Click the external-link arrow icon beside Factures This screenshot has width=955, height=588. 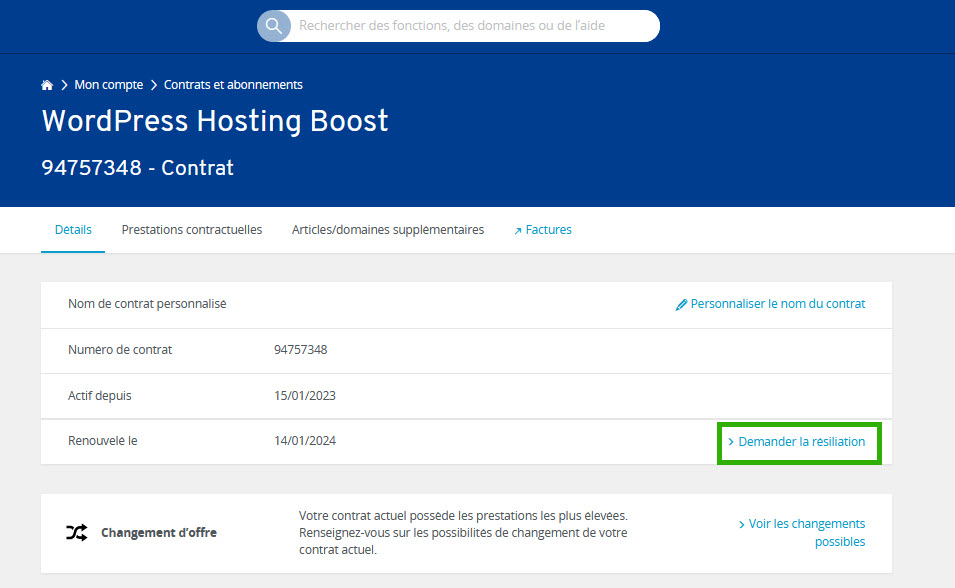(518, 230)
